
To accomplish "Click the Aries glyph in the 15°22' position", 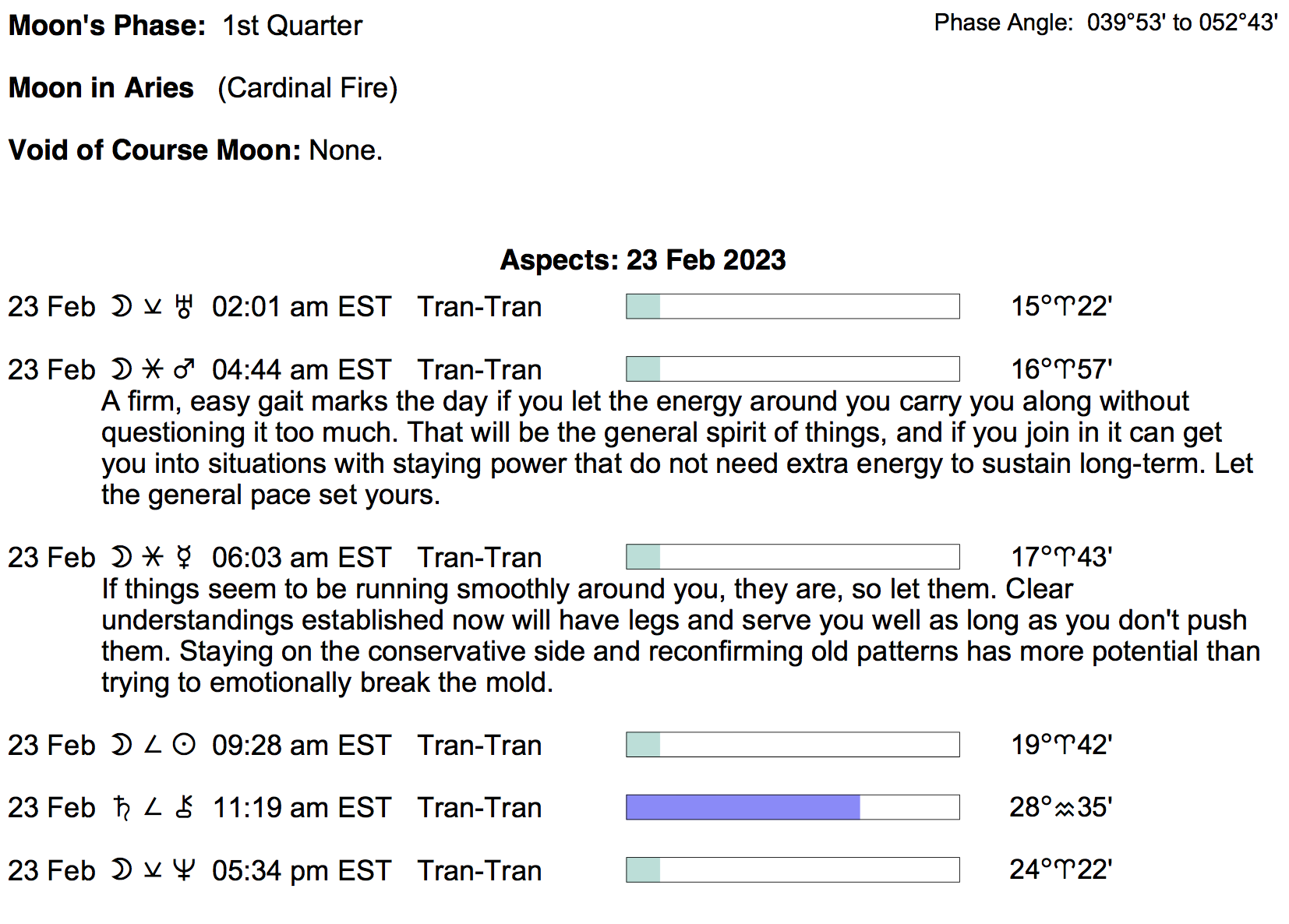I will tap(1065, 307).
